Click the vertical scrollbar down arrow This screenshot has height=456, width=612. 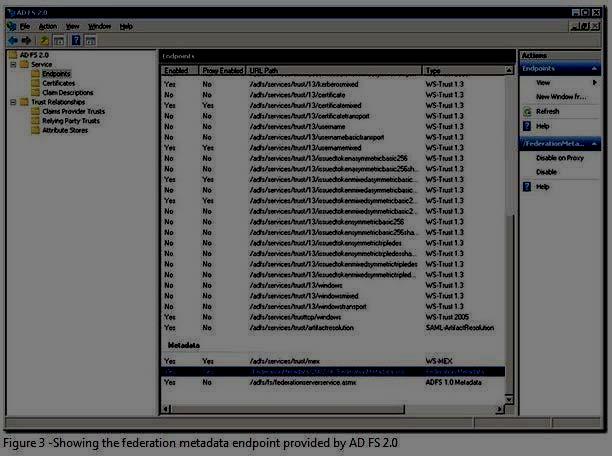(x=509, y=399)
